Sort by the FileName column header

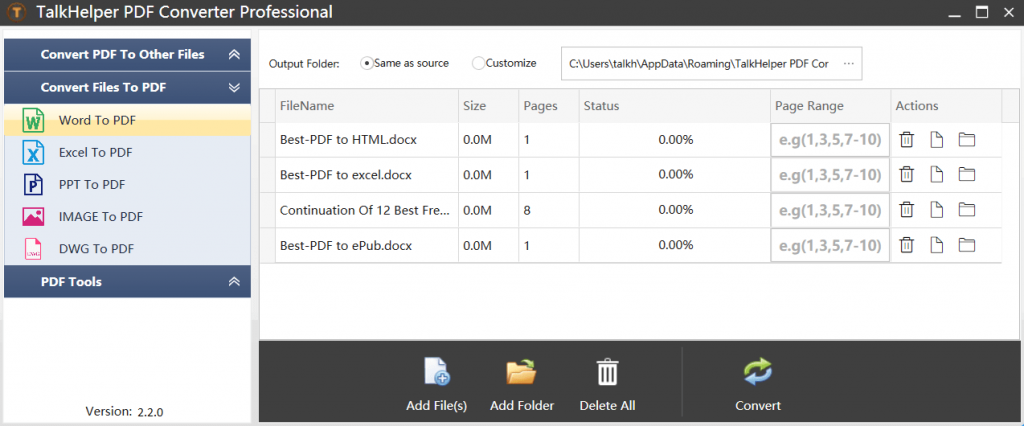tap(366, 106)
